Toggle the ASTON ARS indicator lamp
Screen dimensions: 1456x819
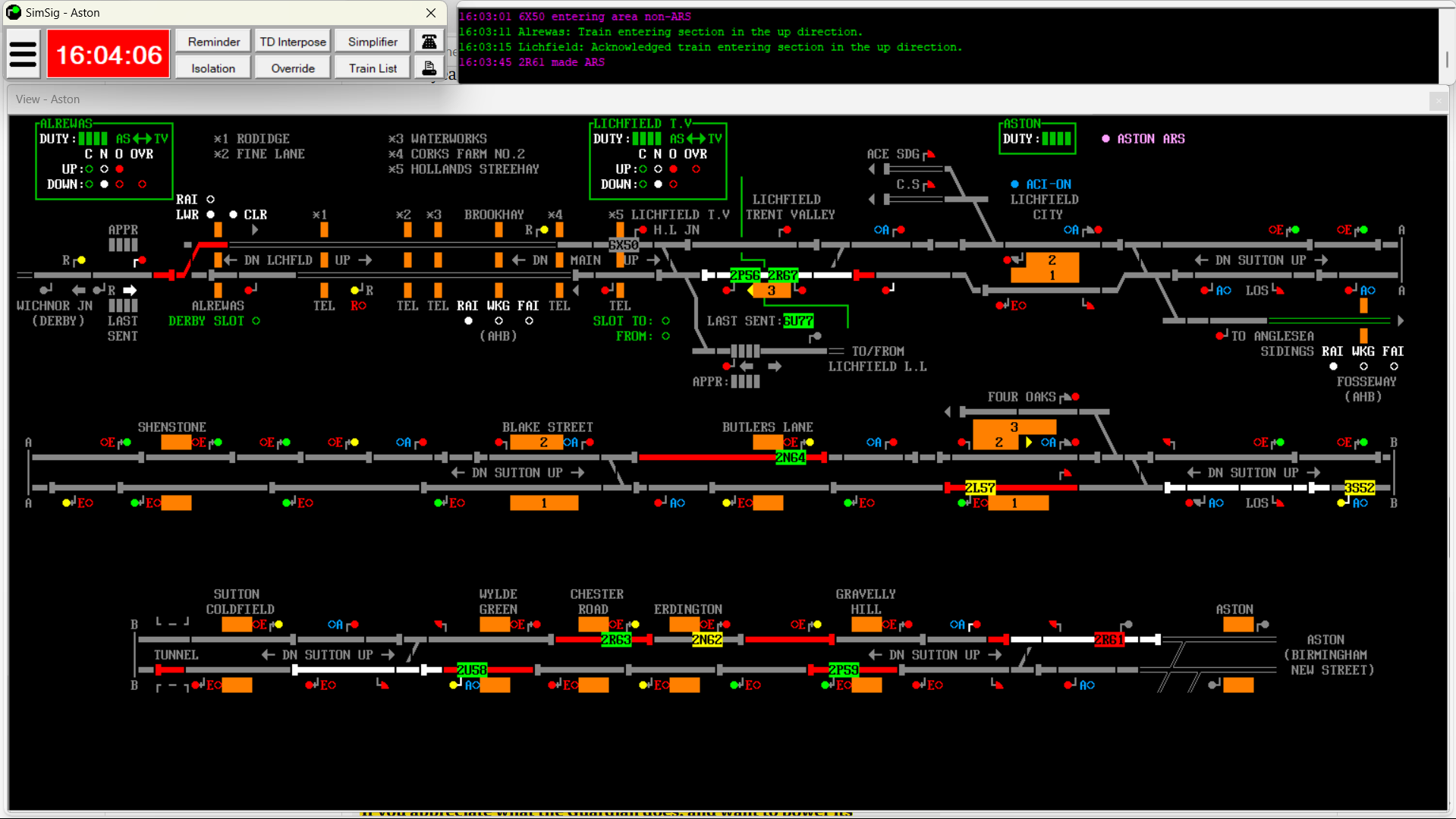pos(1105,139)
